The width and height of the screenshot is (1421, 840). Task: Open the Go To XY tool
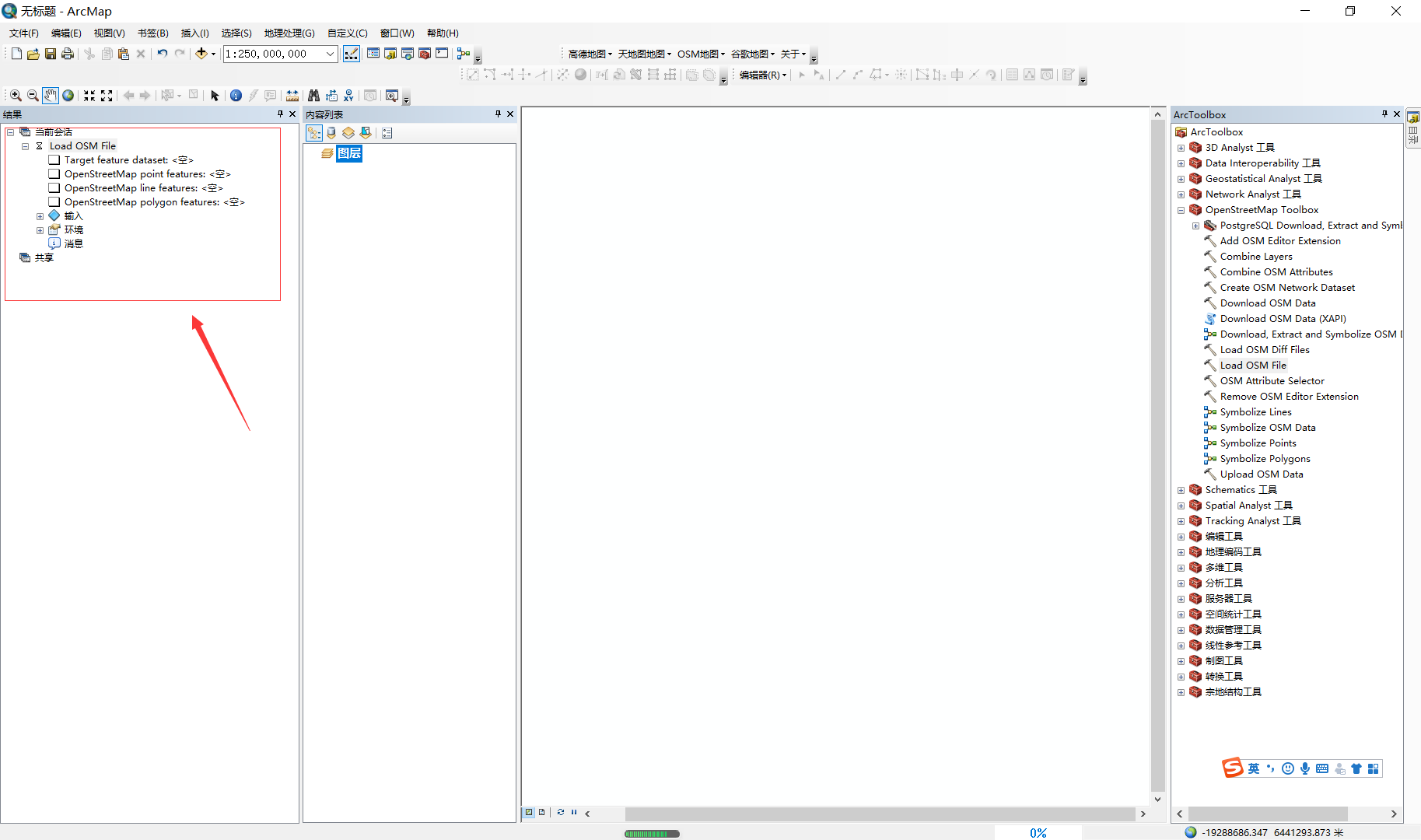point(348,95)
